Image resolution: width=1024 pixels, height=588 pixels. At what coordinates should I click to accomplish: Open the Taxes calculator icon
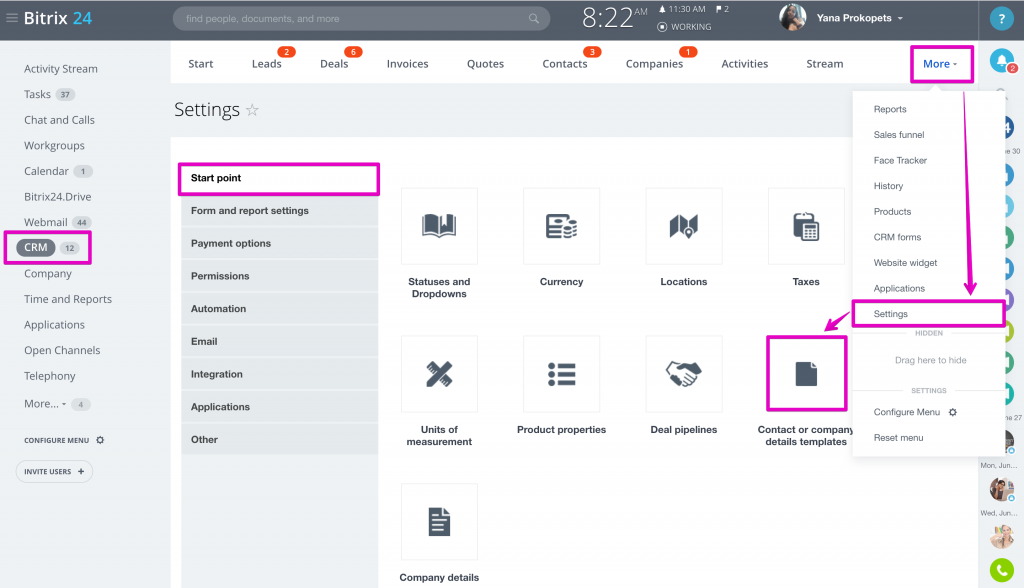806,226
